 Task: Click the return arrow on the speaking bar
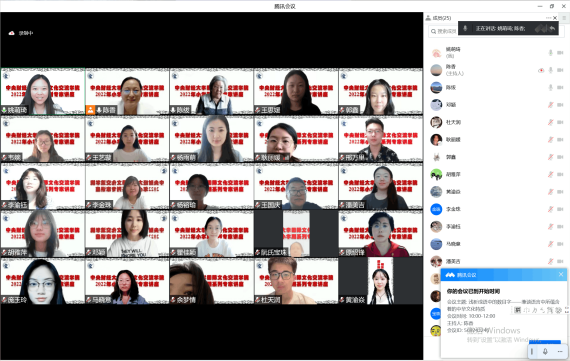click(x=552, y=28)
